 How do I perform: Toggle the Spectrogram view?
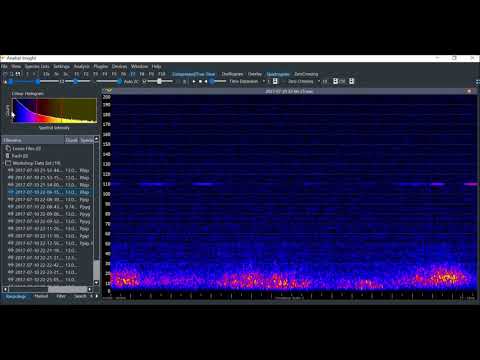[x=278, y=74]
